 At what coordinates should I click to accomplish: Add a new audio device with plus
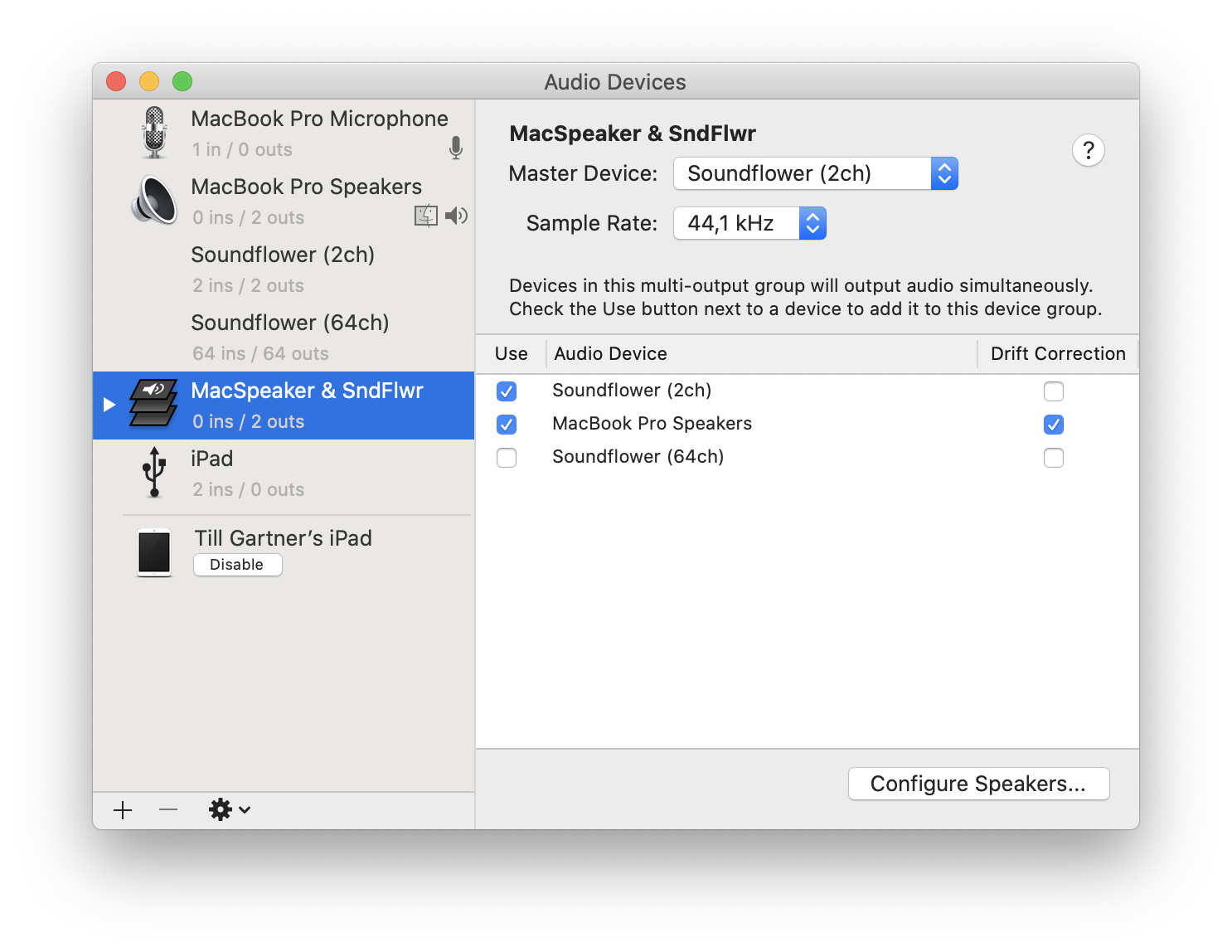click(x=123, y=810)
